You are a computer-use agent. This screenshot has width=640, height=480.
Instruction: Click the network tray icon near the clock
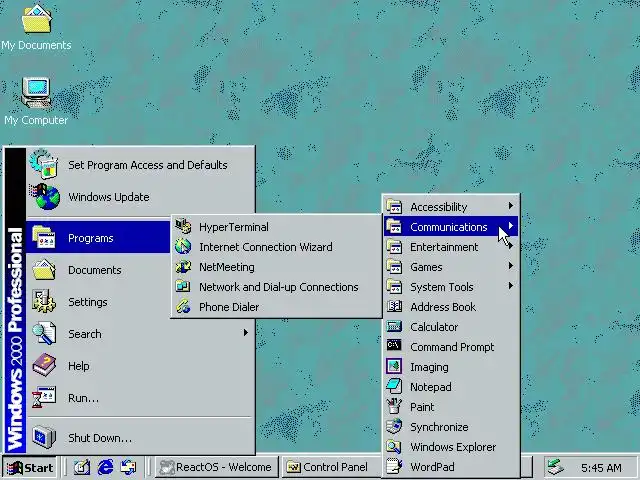[x=556, y=467]
